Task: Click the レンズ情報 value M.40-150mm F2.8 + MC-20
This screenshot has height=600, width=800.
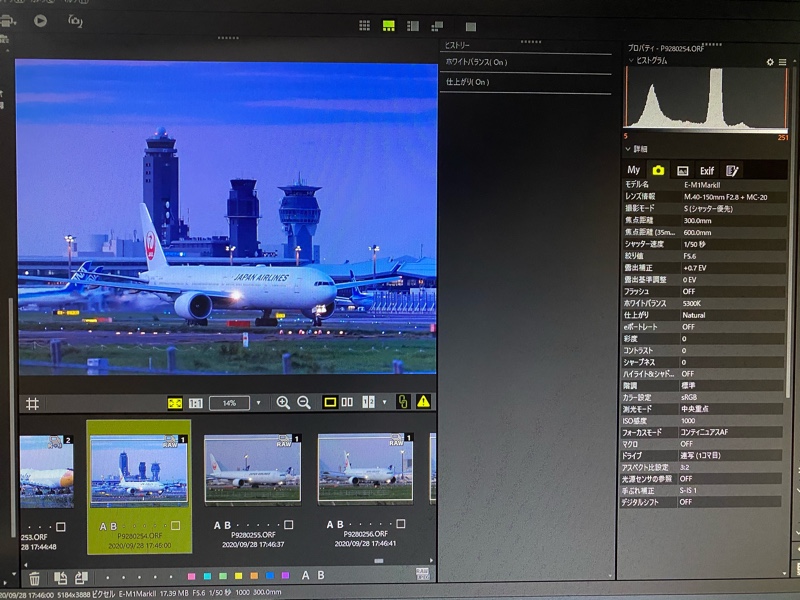Action: click(x=726, y=197)
